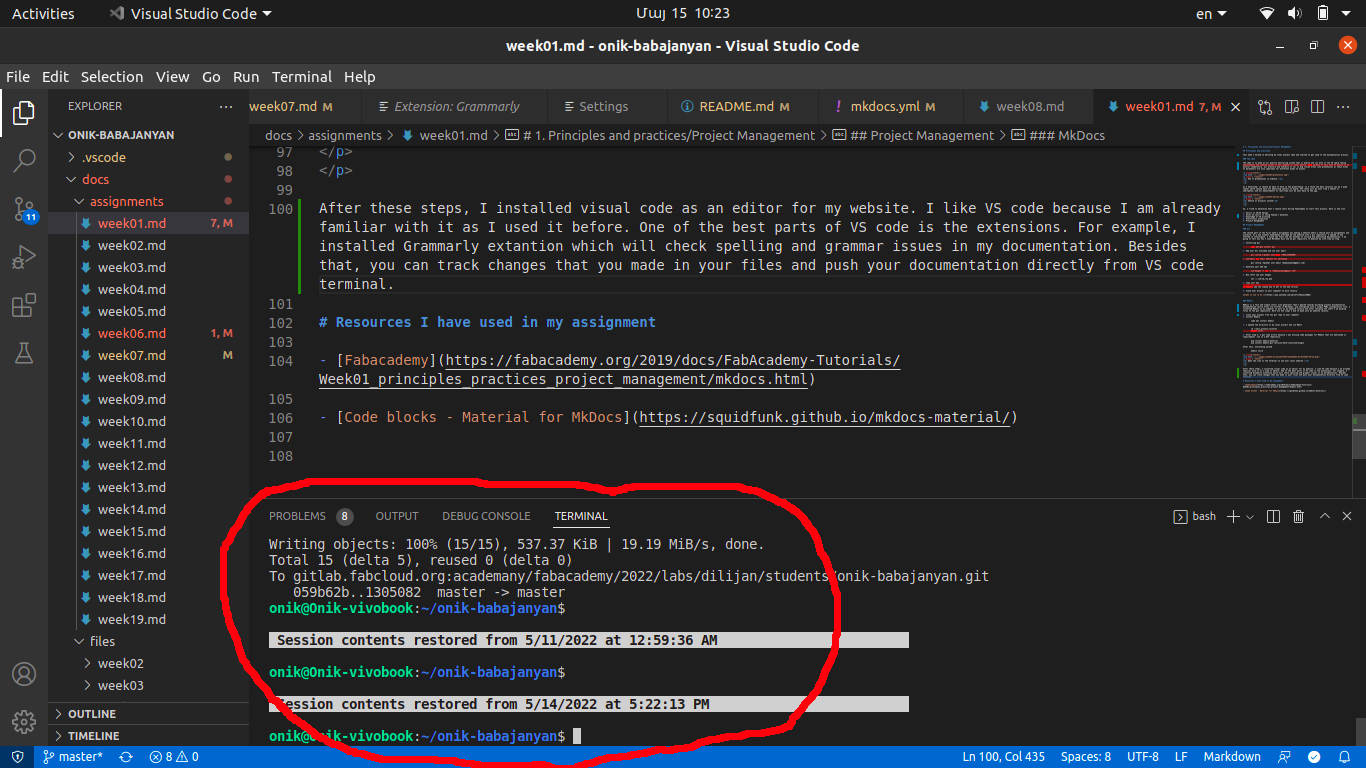Image resolution: width=1366 pixels, height=768 pixels.
Task: Kill the terminal with the trash icon
Action: (x=1299, y=516)
